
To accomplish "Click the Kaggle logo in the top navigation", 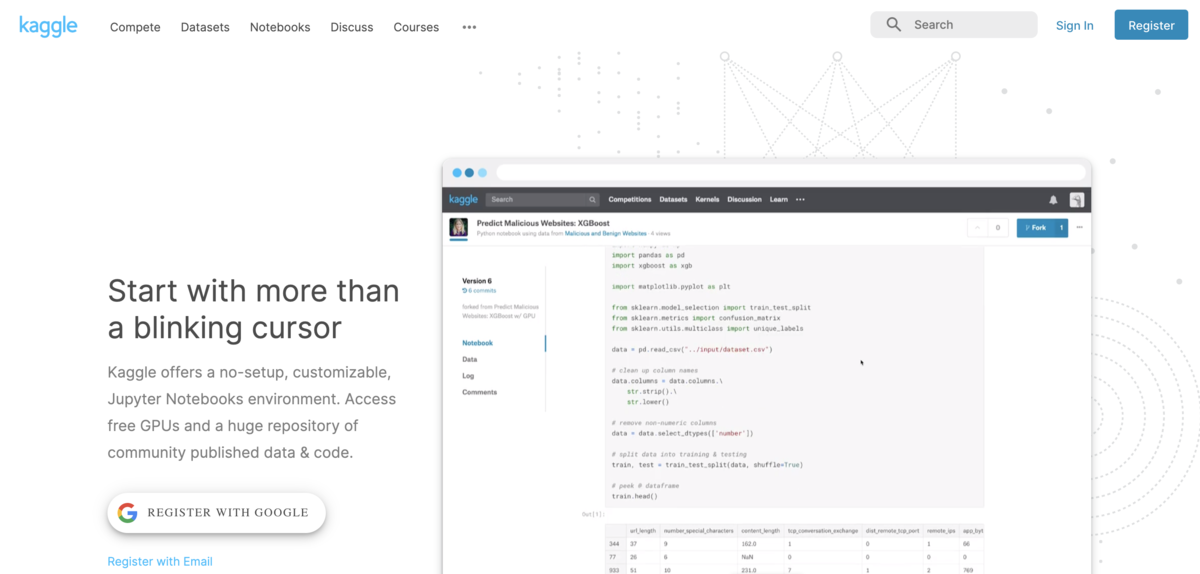I will (48, 26).
